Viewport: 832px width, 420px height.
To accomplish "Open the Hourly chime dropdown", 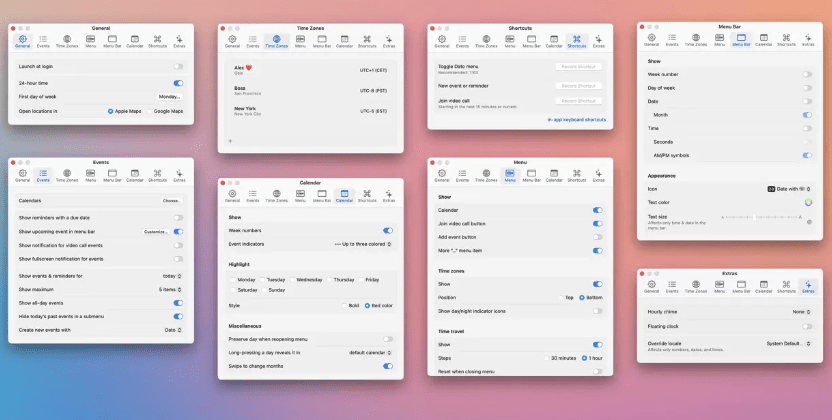I will tap(799, 311).
